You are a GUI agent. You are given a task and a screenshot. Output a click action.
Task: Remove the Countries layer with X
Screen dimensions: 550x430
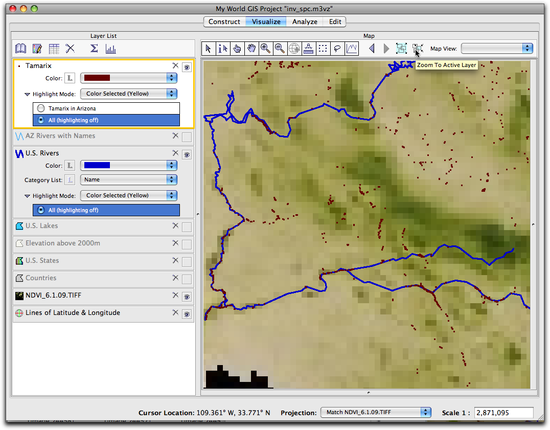point(175,278)
